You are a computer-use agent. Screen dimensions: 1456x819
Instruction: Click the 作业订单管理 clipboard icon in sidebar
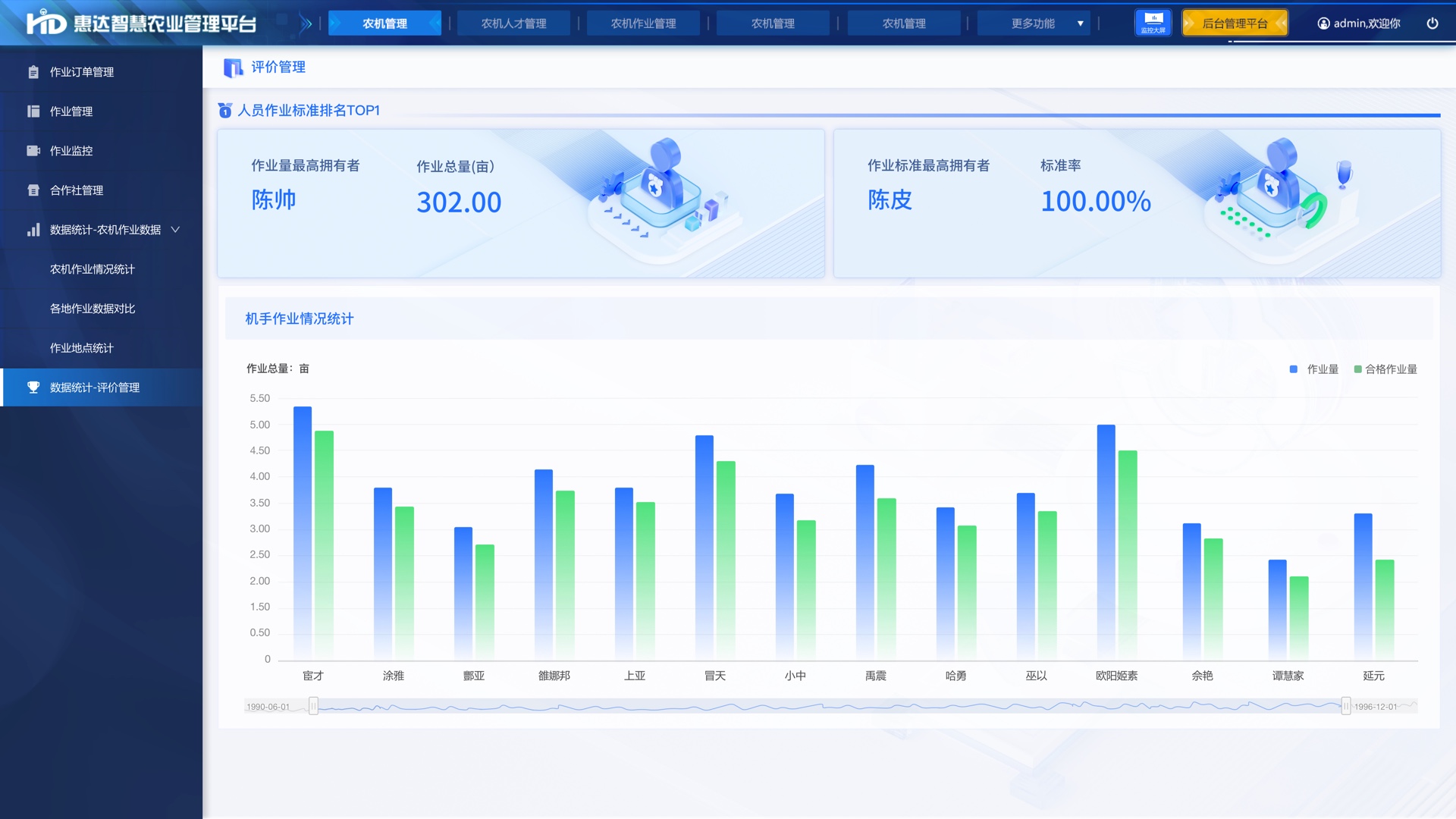pos(33,72)
